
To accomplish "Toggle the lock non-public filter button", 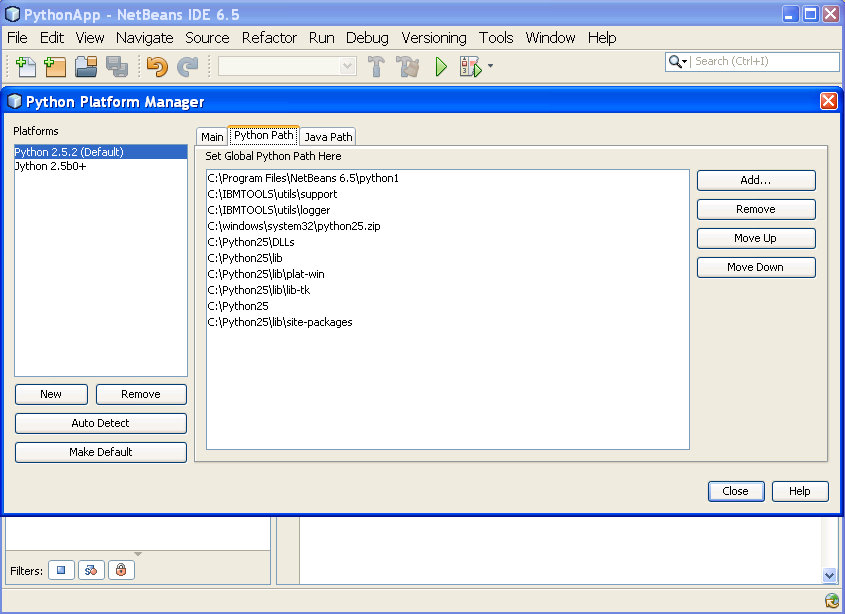I will pyautogui.click(x=121, y=570).
